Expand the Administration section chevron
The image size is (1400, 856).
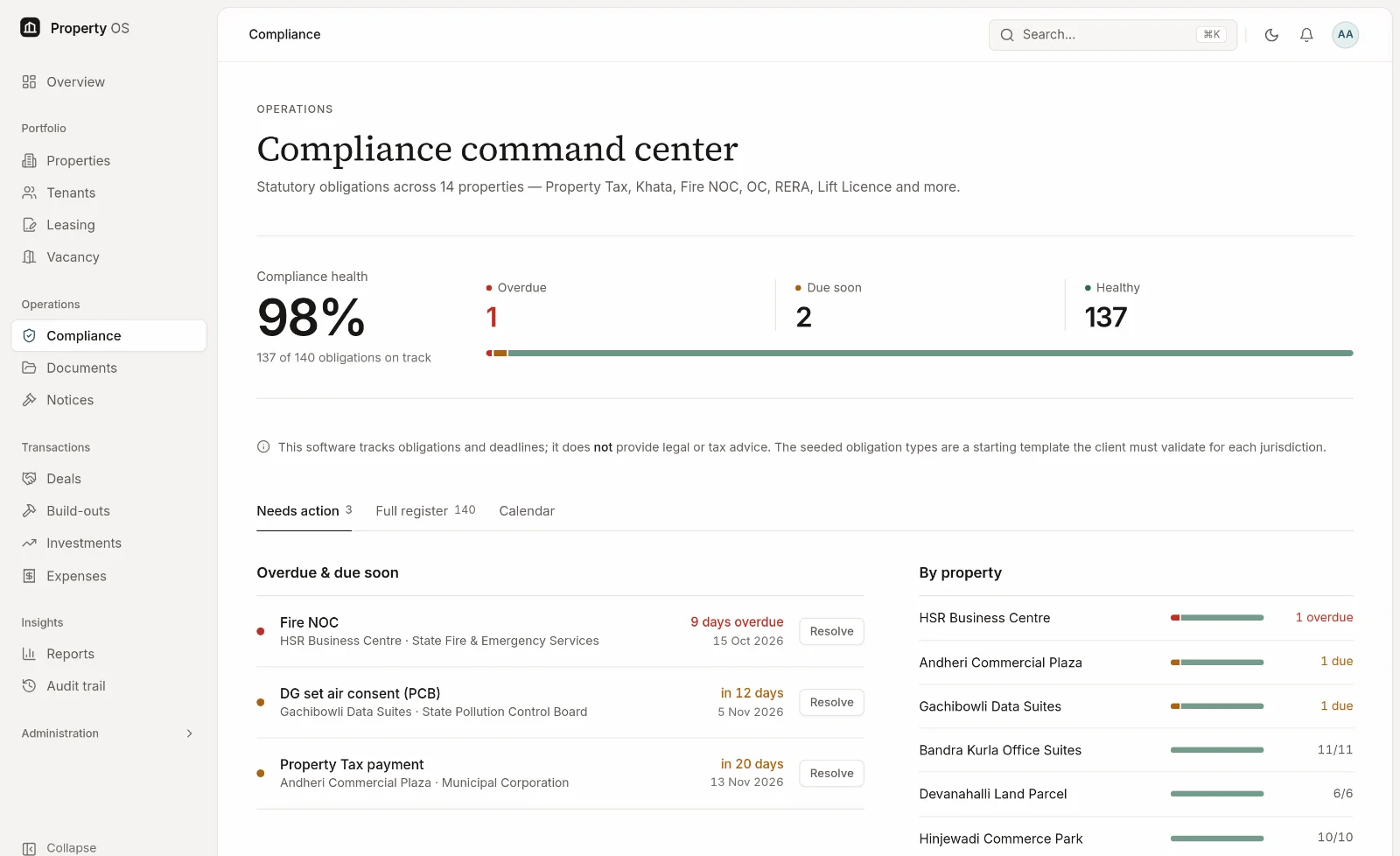click(189, 733)
